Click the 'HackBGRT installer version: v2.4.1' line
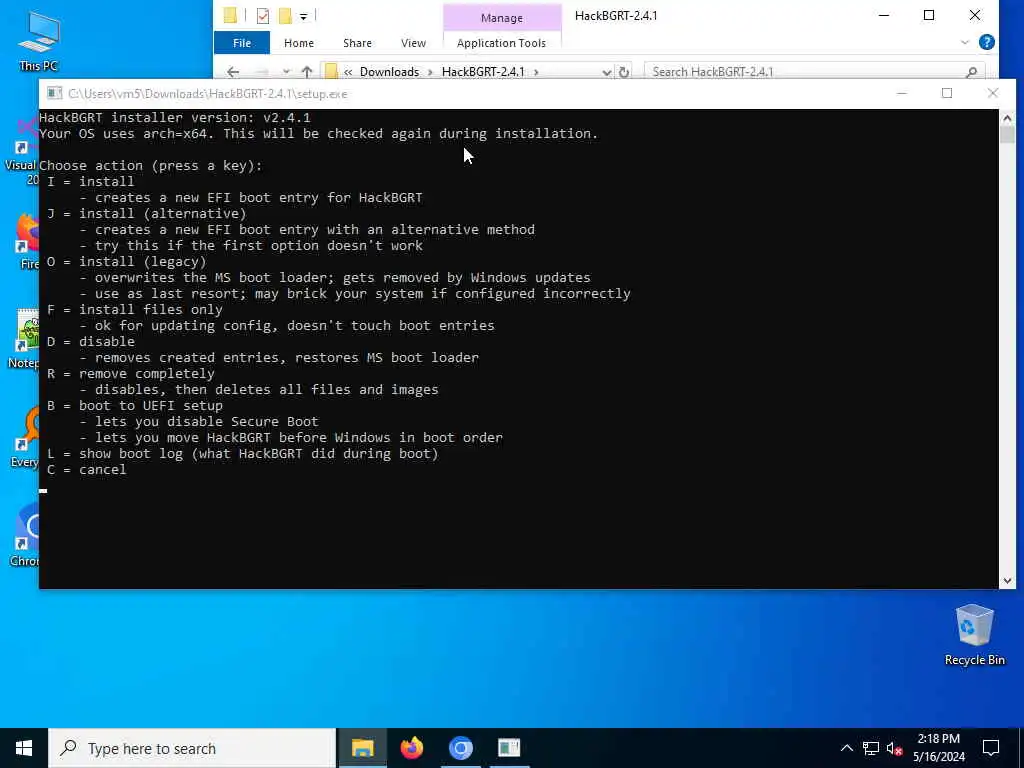Screen dimensions: 1024x768 click(175, 118)
